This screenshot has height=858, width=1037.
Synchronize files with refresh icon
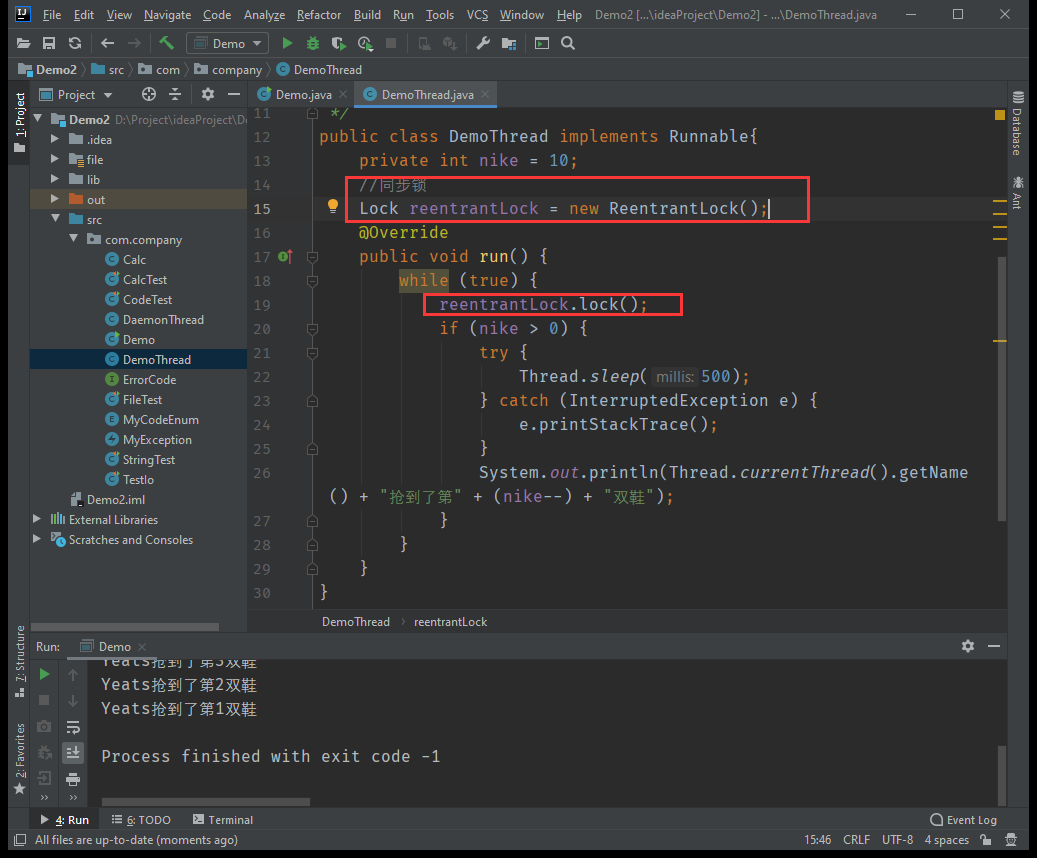tap(75, 44)
